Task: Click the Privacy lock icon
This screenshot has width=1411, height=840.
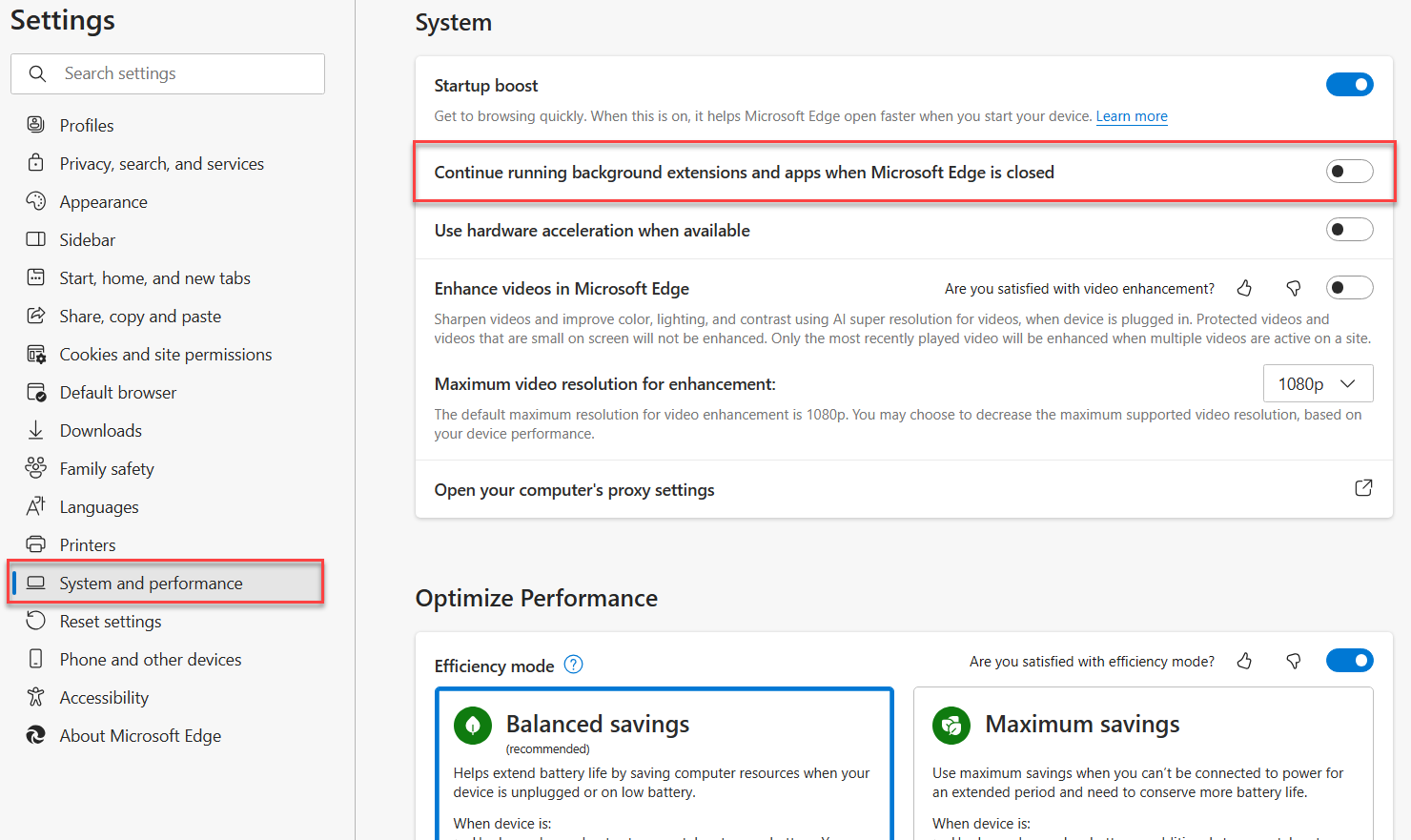Action: coord(35,162)
